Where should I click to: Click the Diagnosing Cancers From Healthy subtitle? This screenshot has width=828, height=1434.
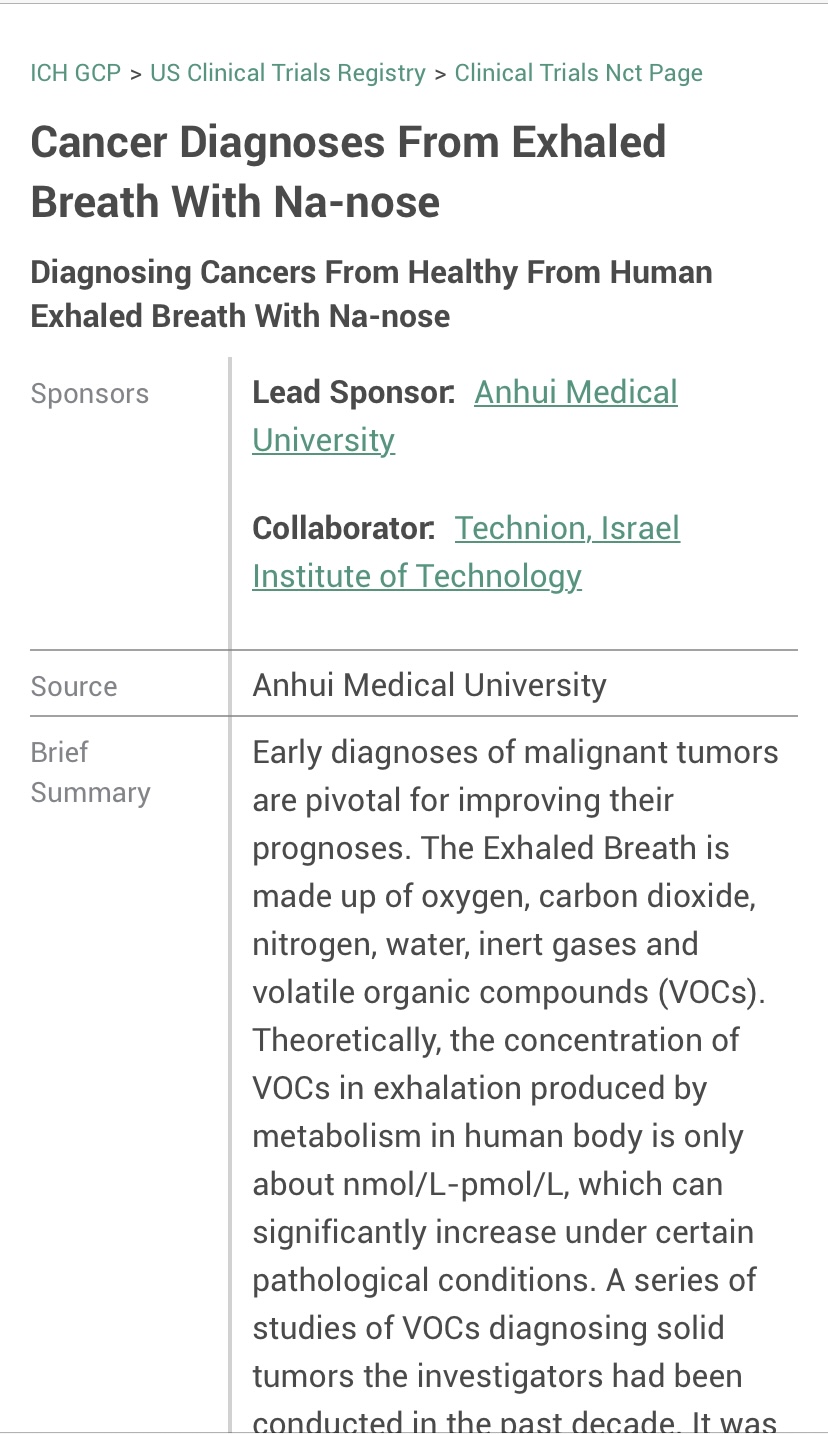(x=371, y=294)
